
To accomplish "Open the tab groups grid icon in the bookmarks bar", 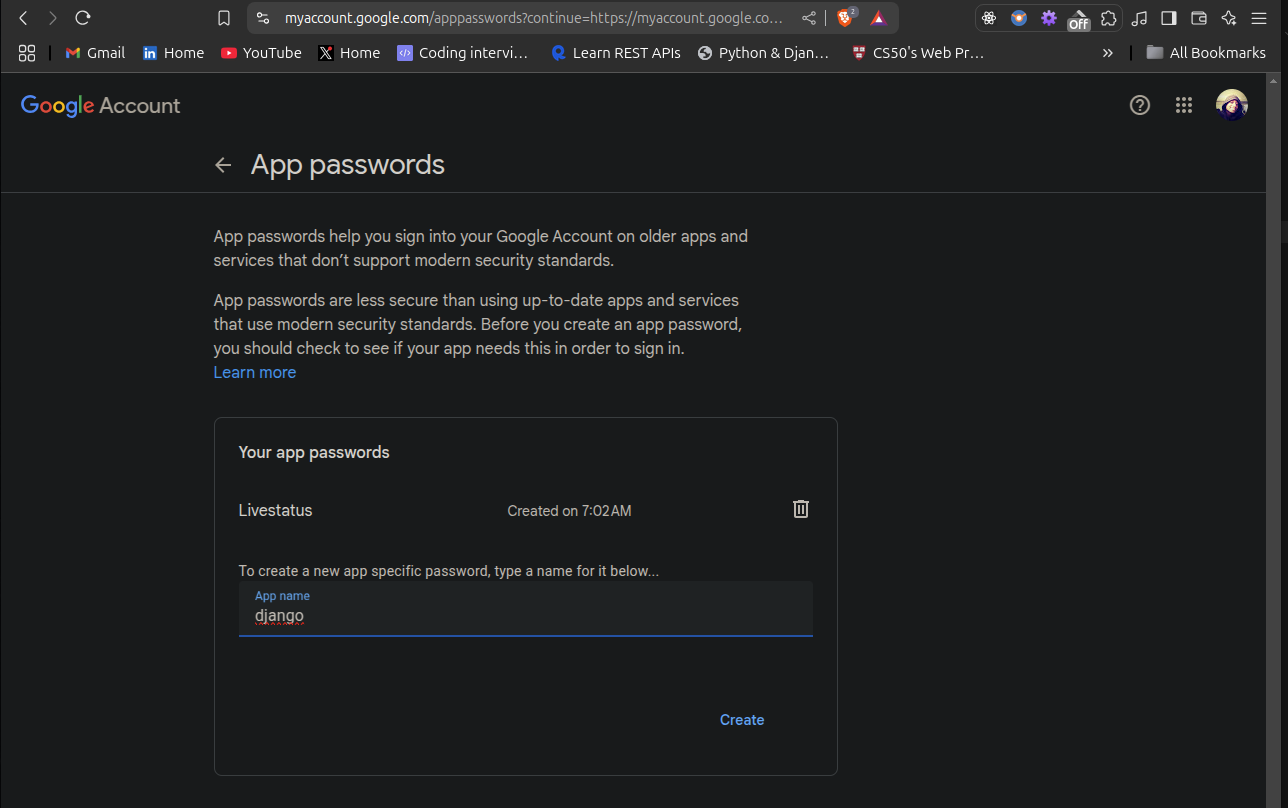I will pos(27,53).
